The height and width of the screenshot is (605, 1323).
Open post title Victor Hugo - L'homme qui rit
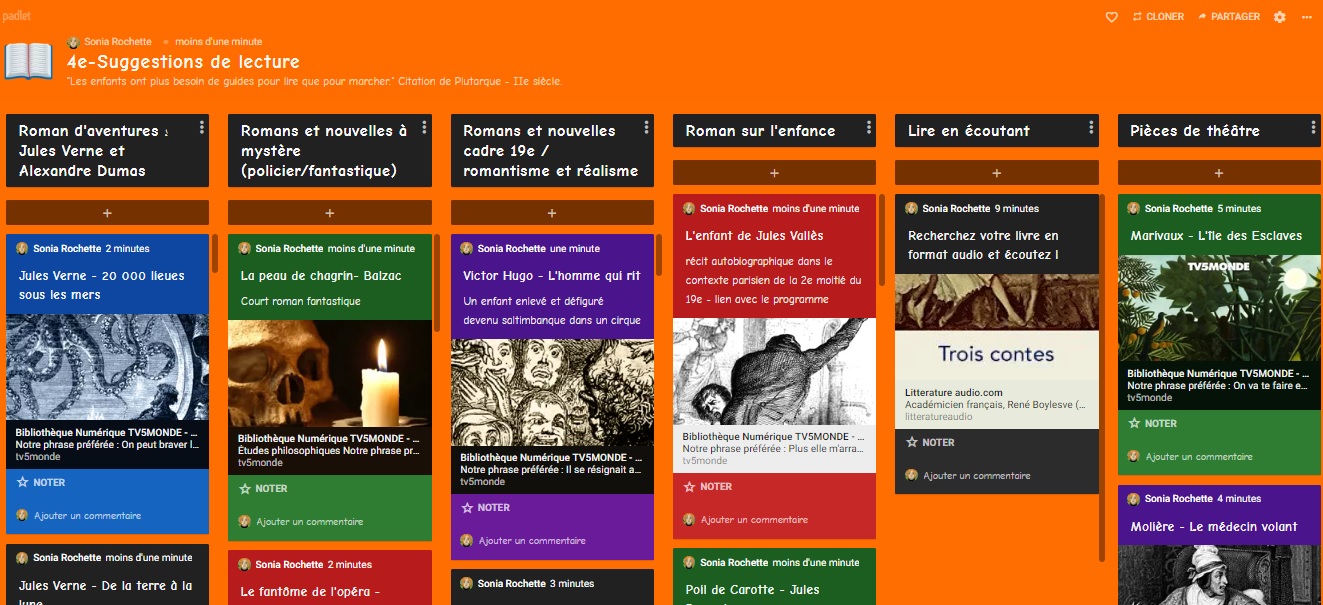point(552,276)
